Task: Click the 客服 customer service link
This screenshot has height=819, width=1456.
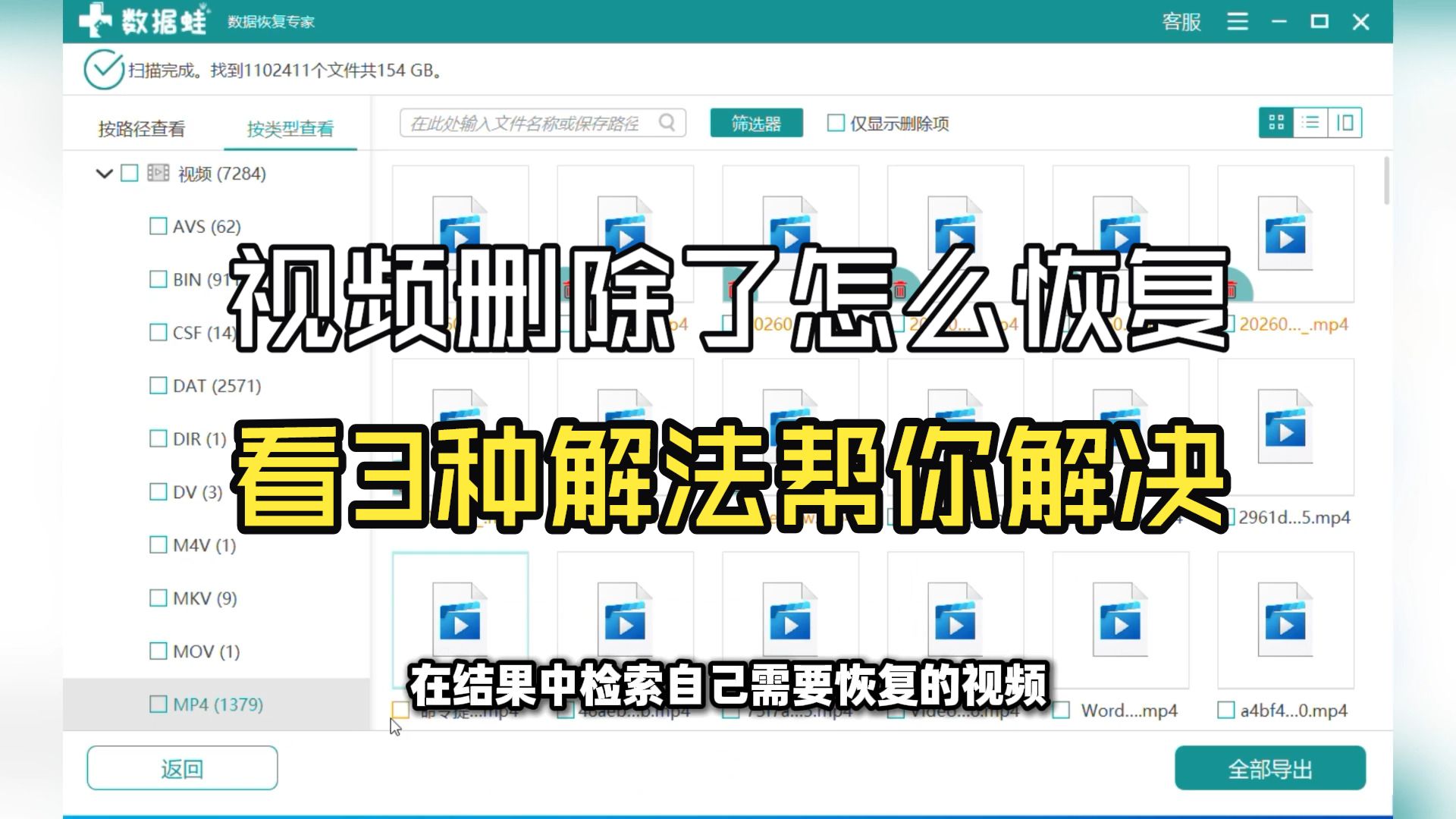Action: click(1181, 21)
